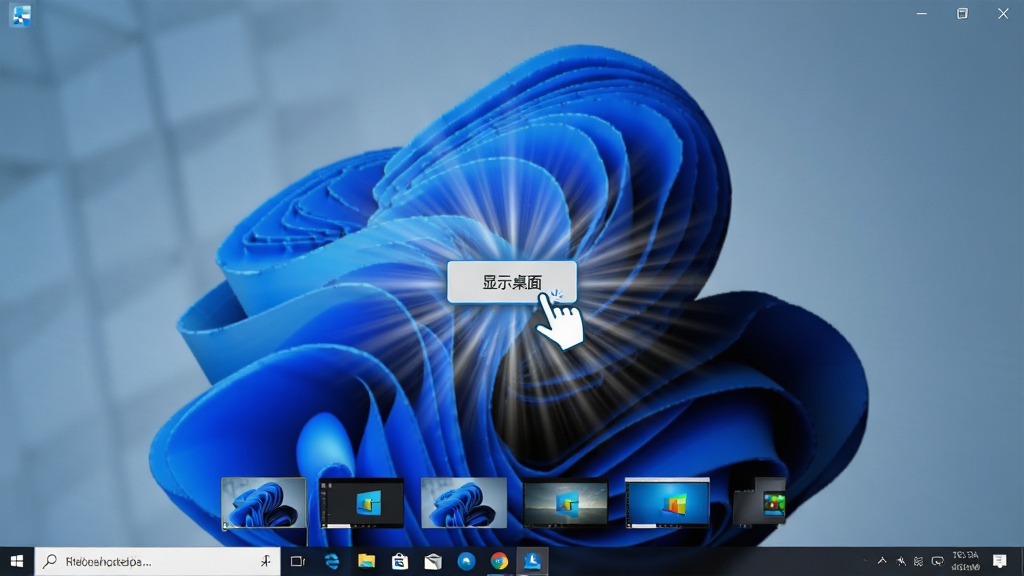Open the clock and date flyout
Viewport: 1024px width, 576px height.
966,562
